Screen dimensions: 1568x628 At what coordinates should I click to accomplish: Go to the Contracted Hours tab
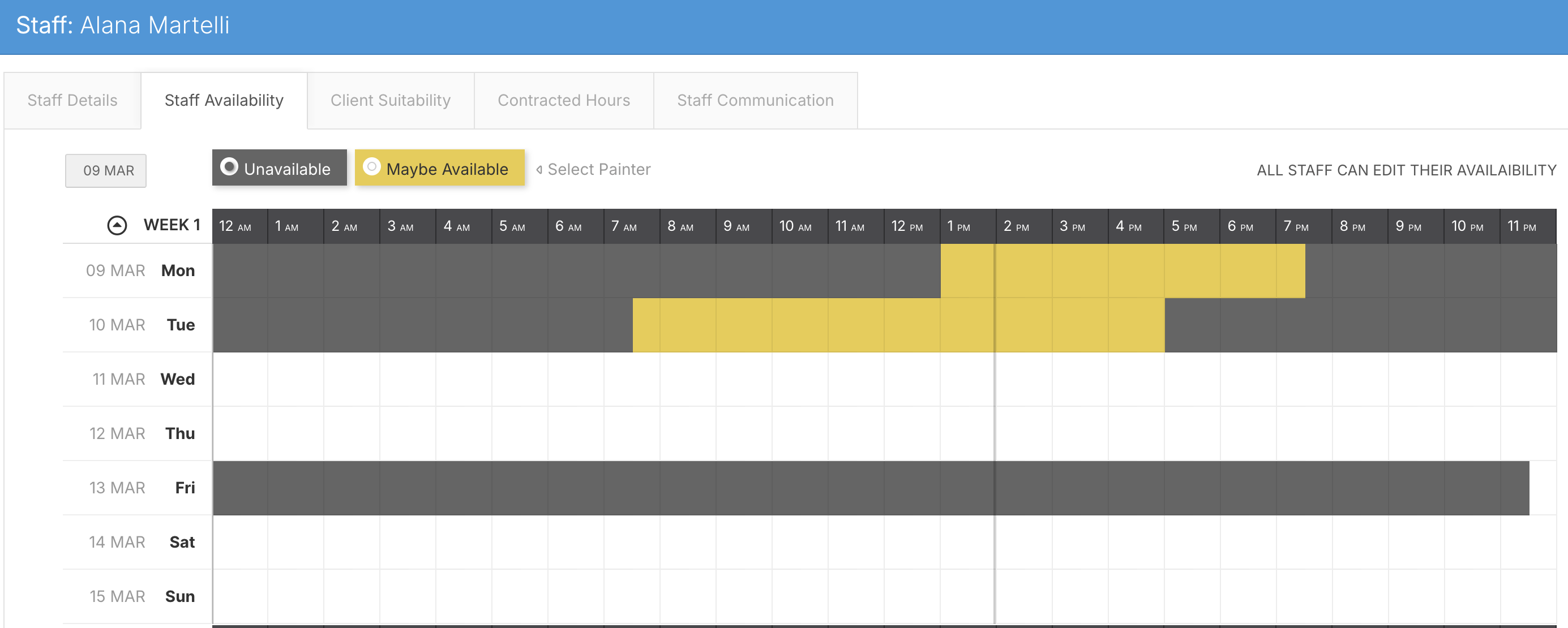click(x=564, y=100)
